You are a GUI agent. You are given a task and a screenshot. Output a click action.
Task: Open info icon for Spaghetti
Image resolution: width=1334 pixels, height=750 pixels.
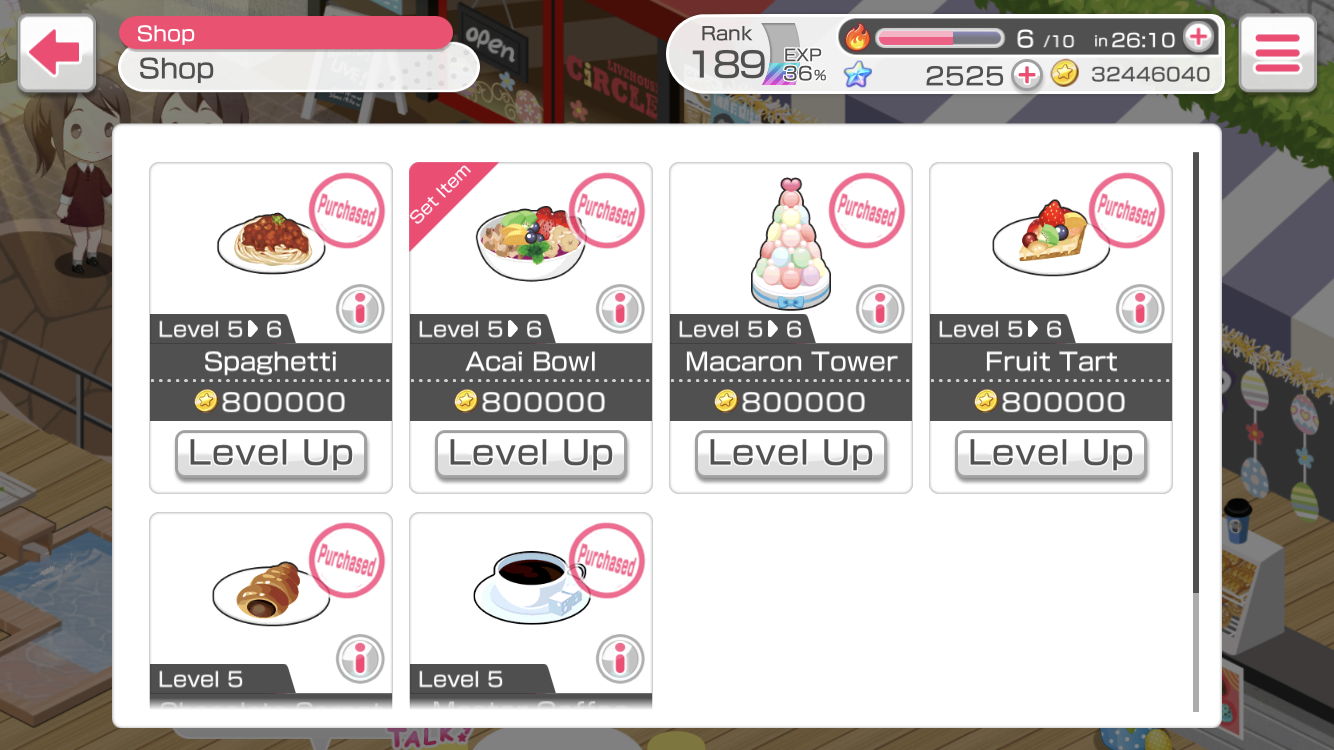[x=361, y=309]
